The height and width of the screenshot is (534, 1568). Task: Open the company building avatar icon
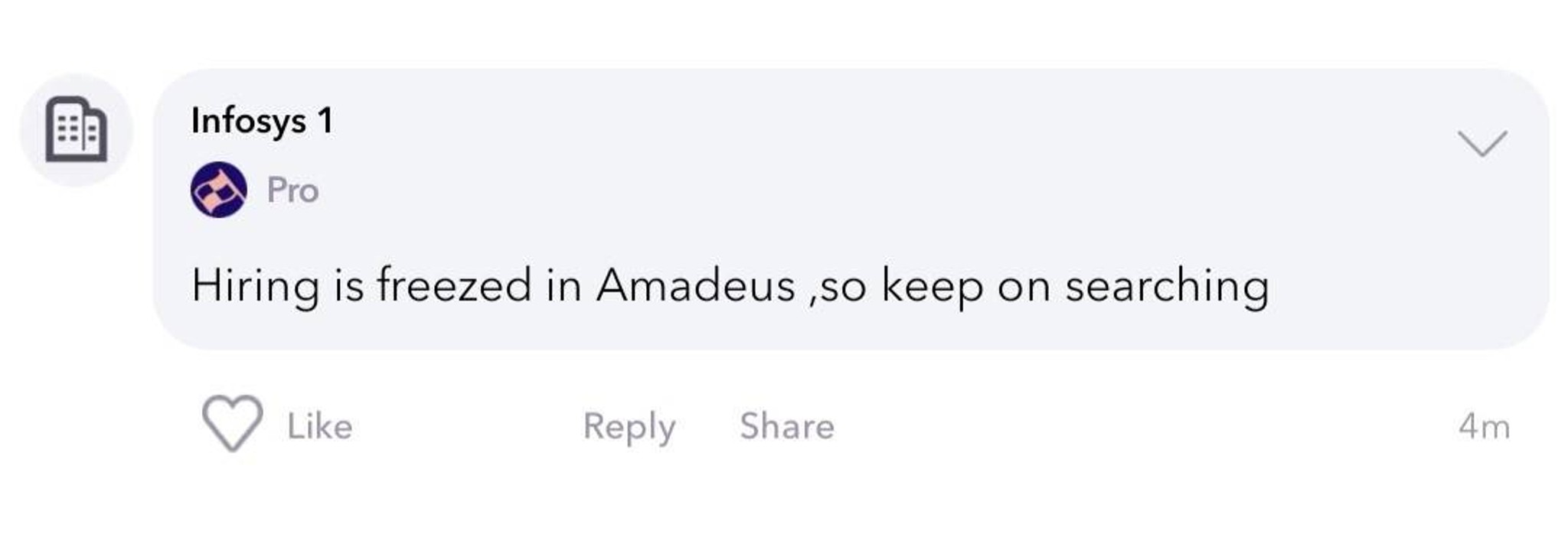point(76,130)
